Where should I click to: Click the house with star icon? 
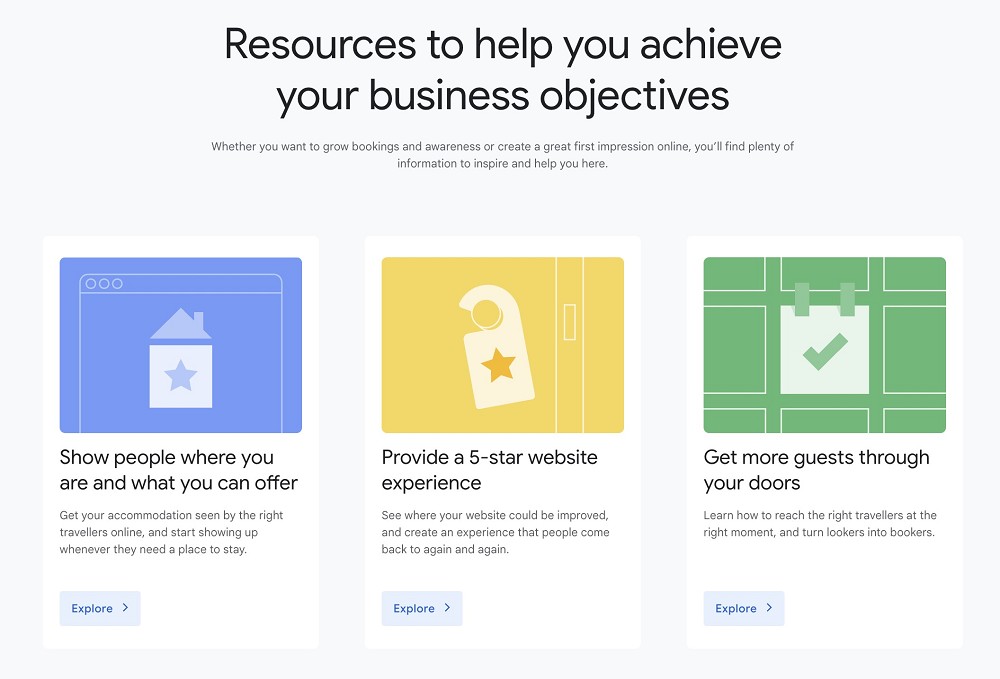tap(180, 358)
